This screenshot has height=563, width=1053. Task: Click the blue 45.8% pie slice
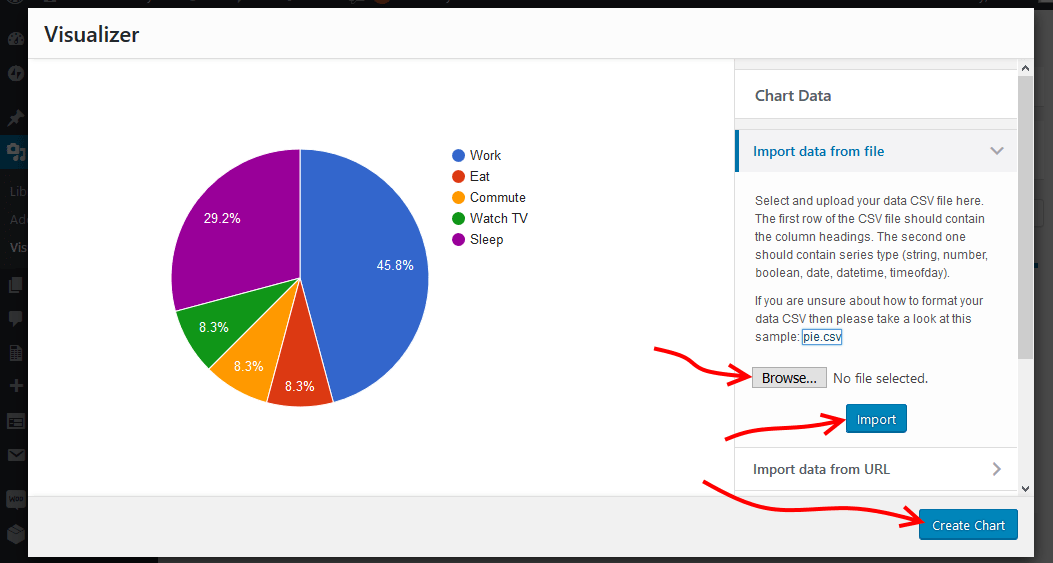click(x=376, y=269)
